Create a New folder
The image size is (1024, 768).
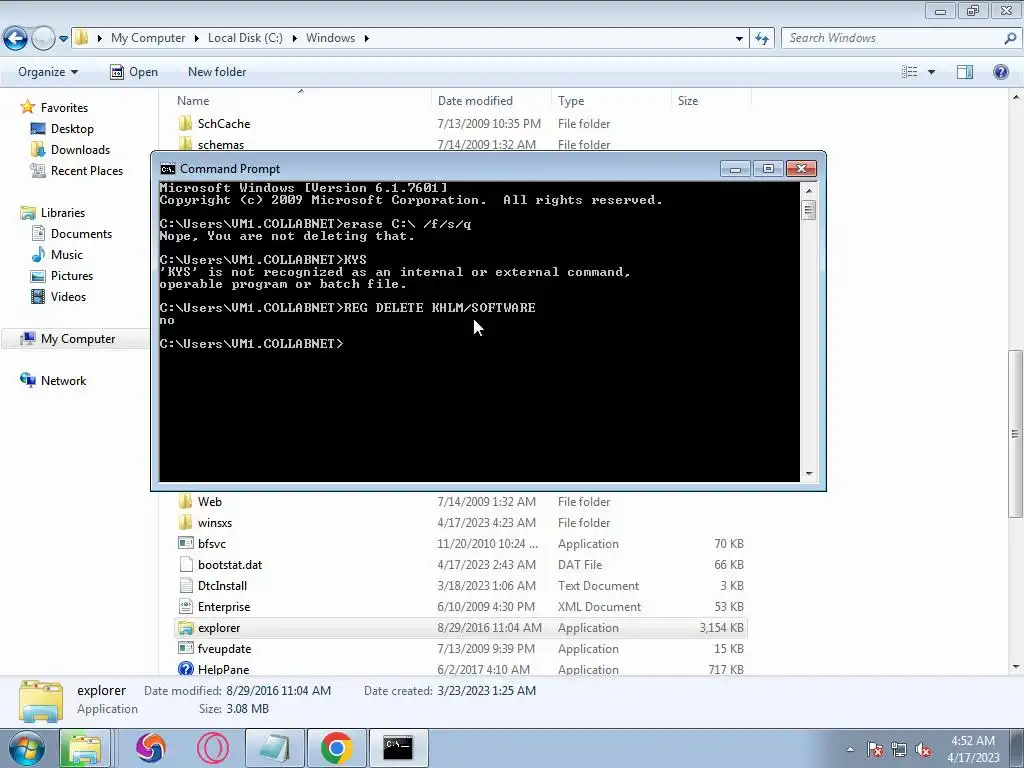pos(217,72)
